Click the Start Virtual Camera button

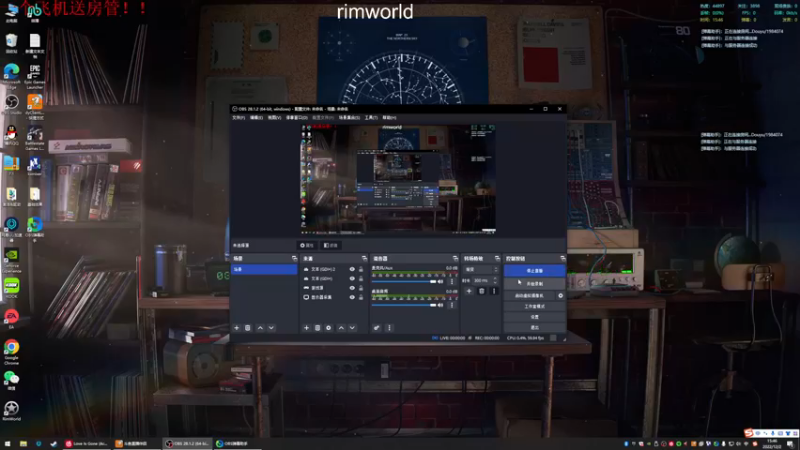click(530, 295)
